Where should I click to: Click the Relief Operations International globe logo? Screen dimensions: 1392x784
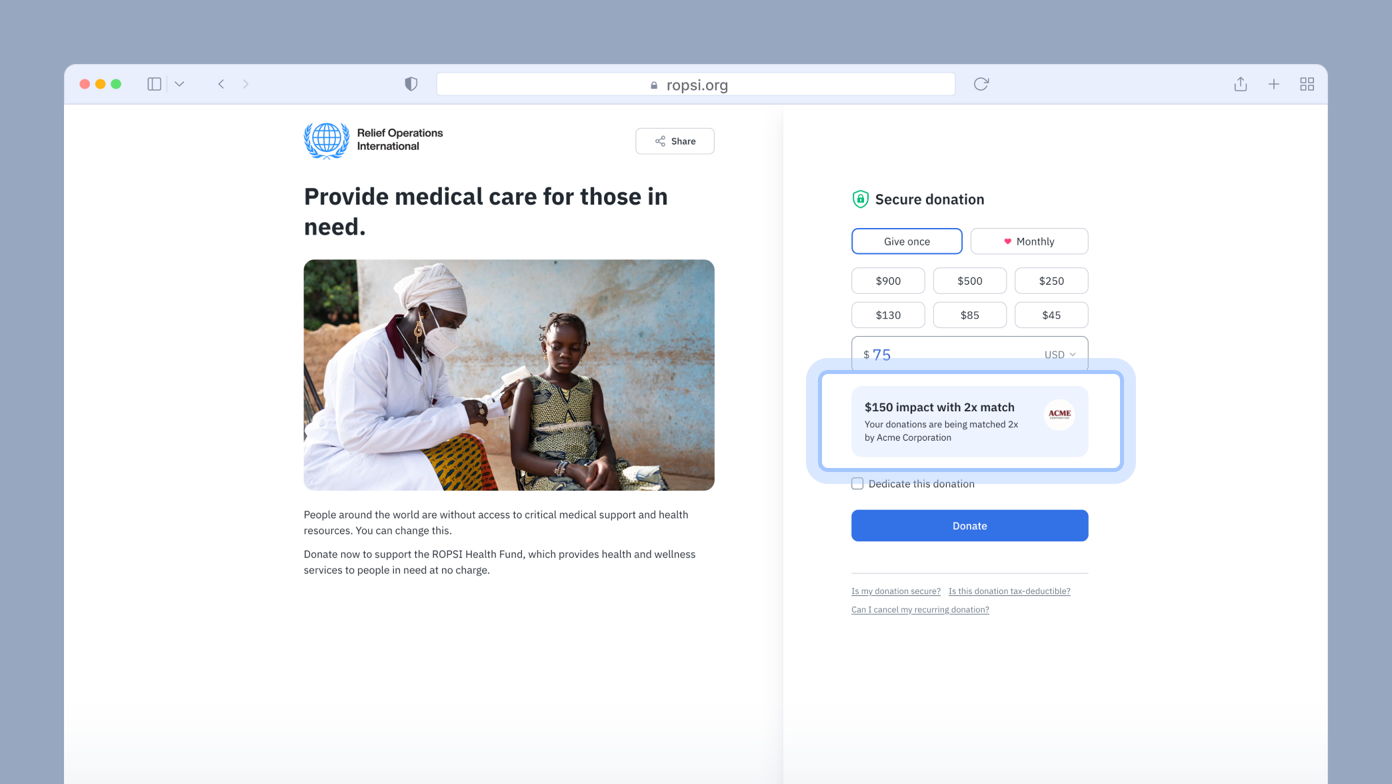tap(325, 140)
